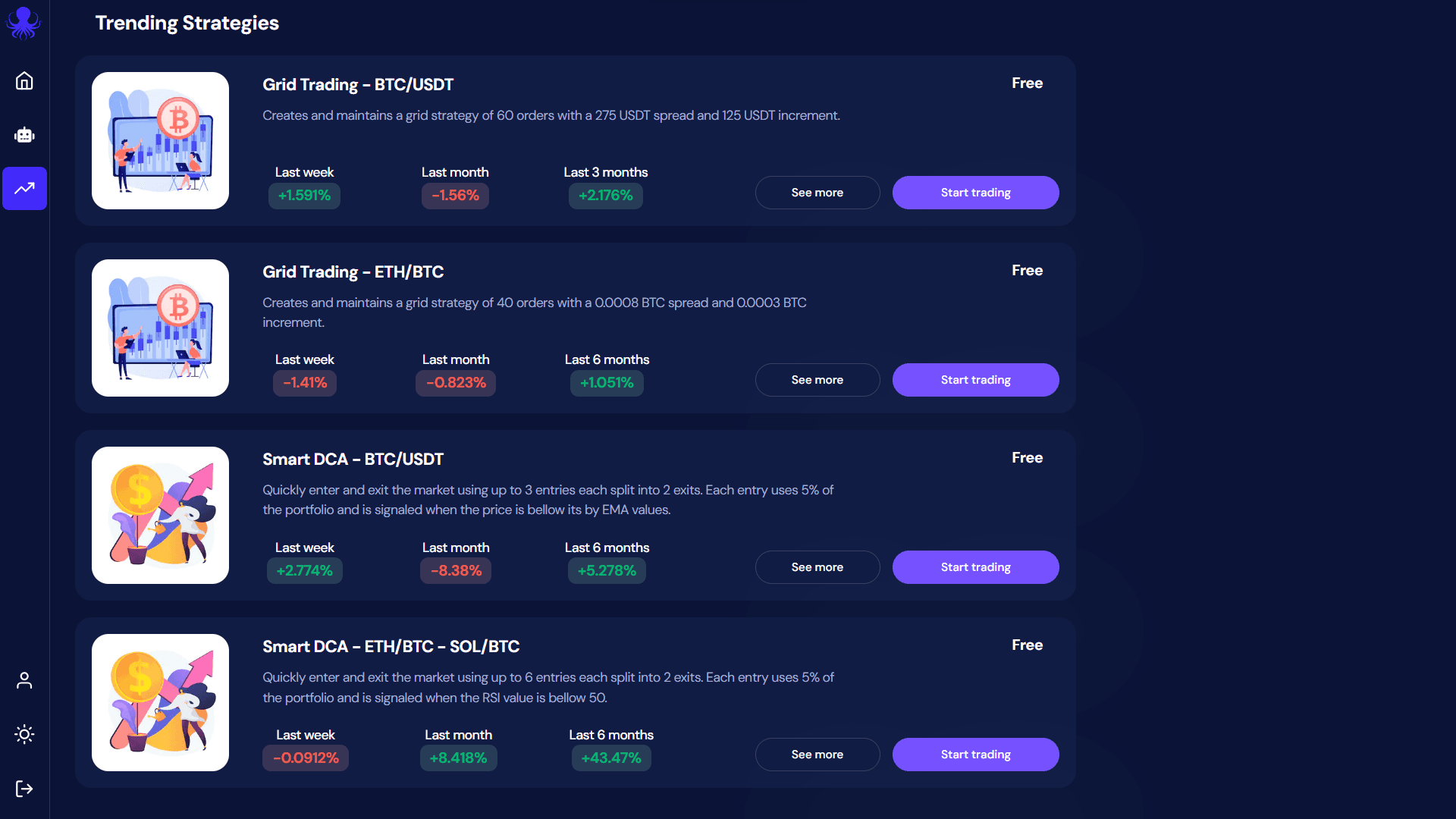Image resolution: width=1456 pixels, height=819 pixels.
Task: Click the logout icon in sidebar
Action: tap(24, 789)
